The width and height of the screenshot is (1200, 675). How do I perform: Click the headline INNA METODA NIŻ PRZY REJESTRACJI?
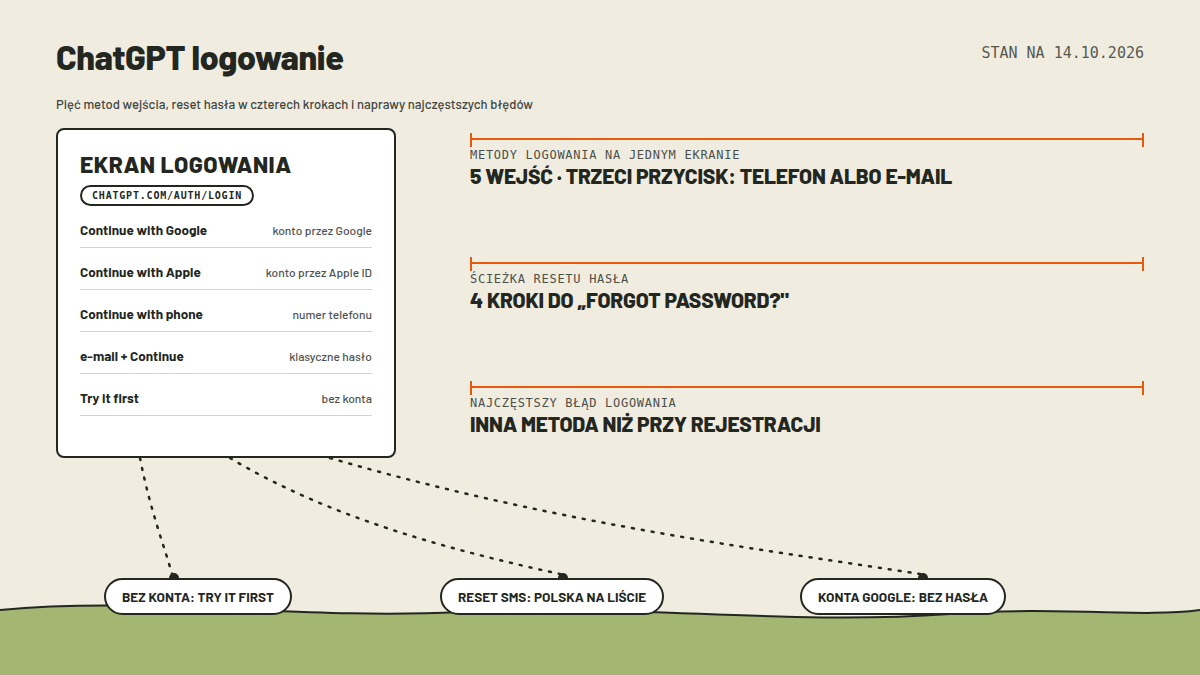point(645,425)
